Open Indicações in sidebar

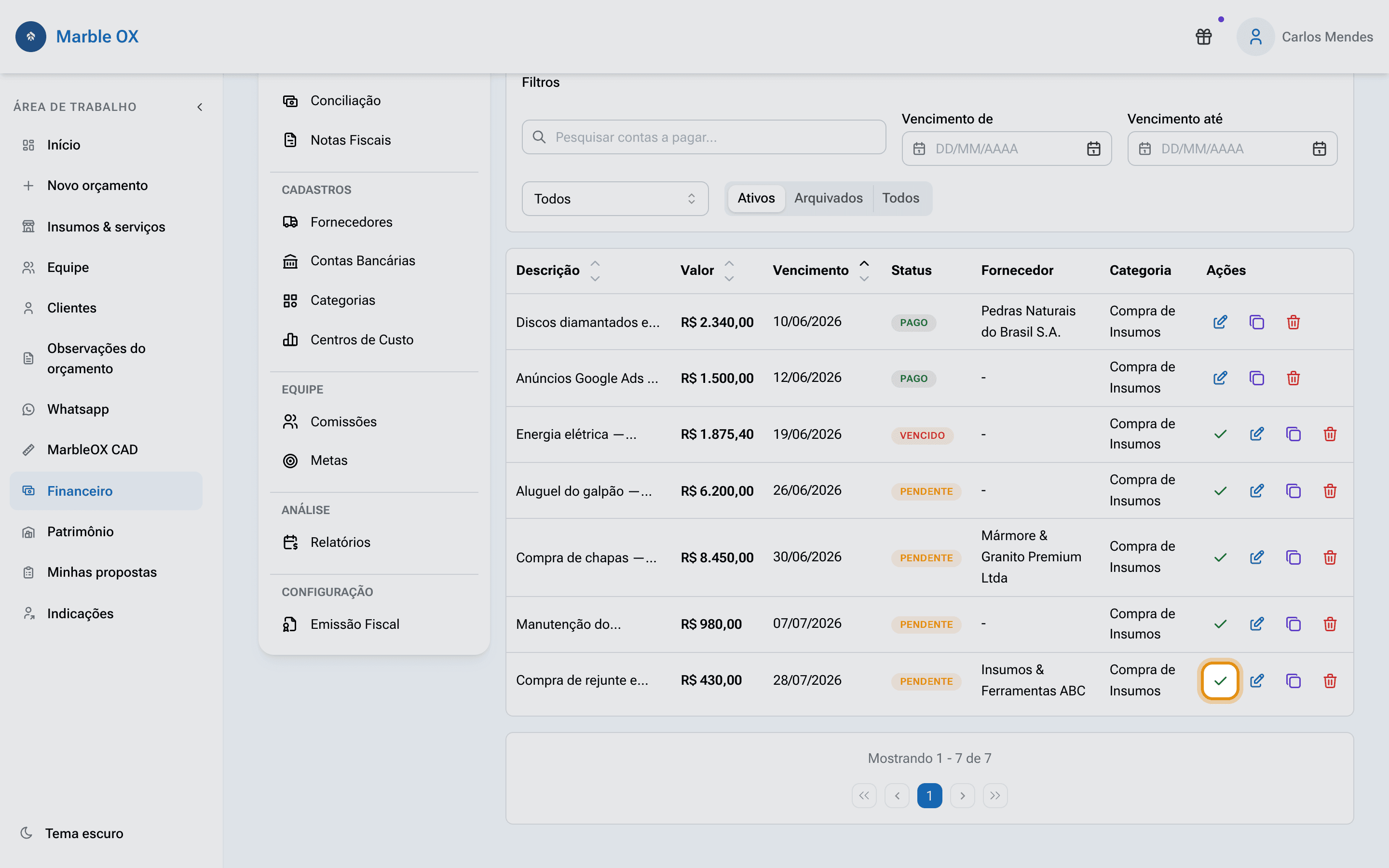pyautogui.click(x=106, y=614)
